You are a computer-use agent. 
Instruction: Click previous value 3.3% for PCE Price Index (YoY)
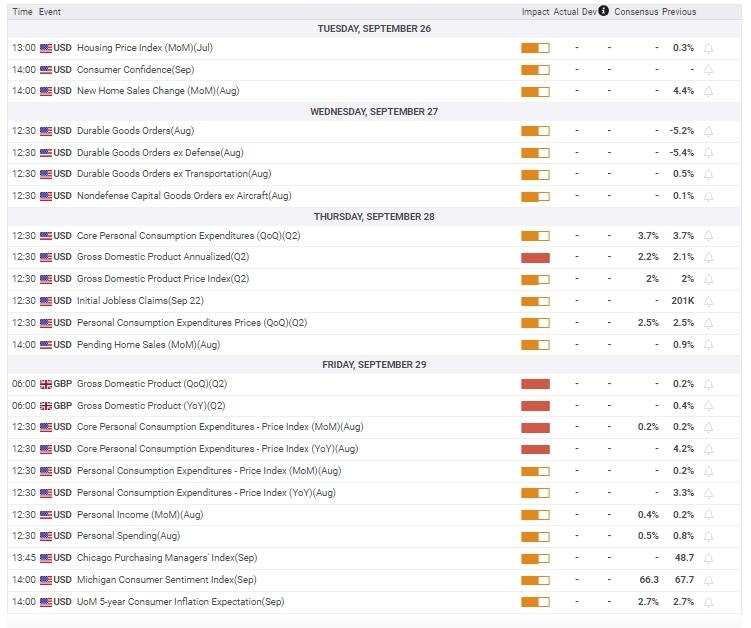tap(683, 493)
